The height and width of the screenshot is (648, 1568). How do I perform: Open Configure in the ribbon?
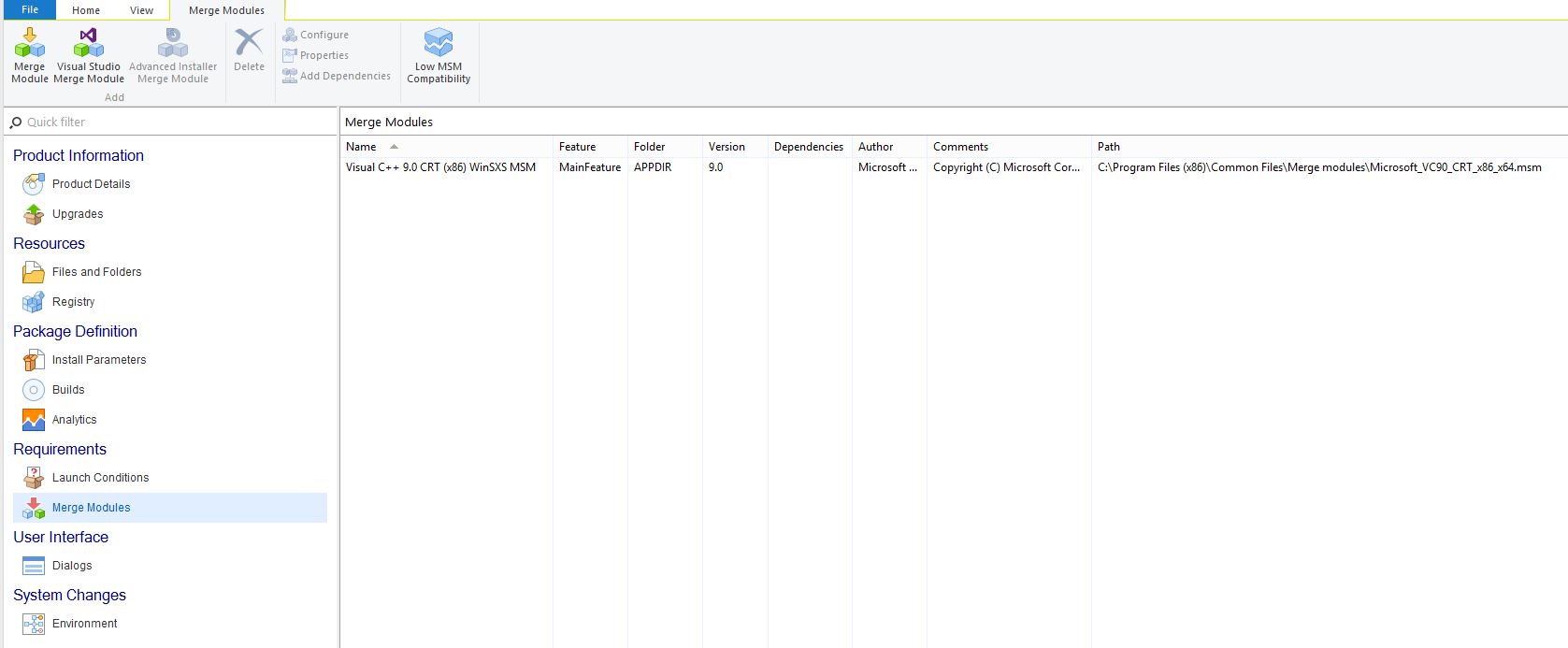(x=316, y=35)
